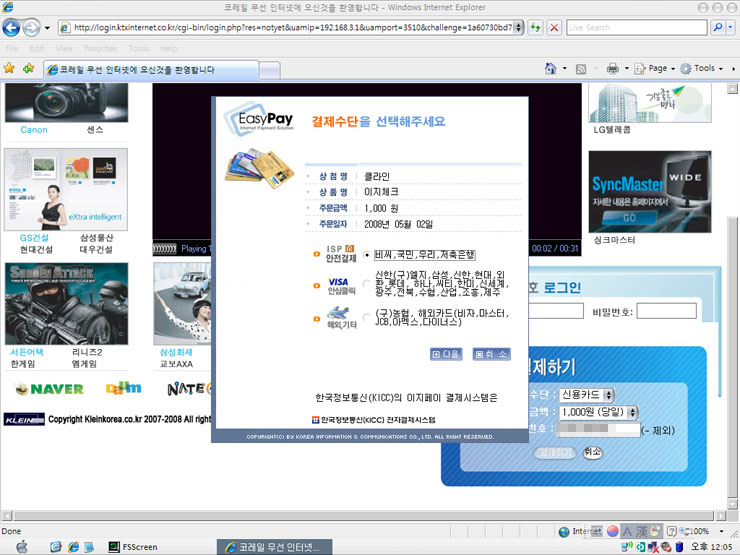Click the Apple start icon in taskbar
The width and height of the screenshot is (740, 555).
pos(21,547)
